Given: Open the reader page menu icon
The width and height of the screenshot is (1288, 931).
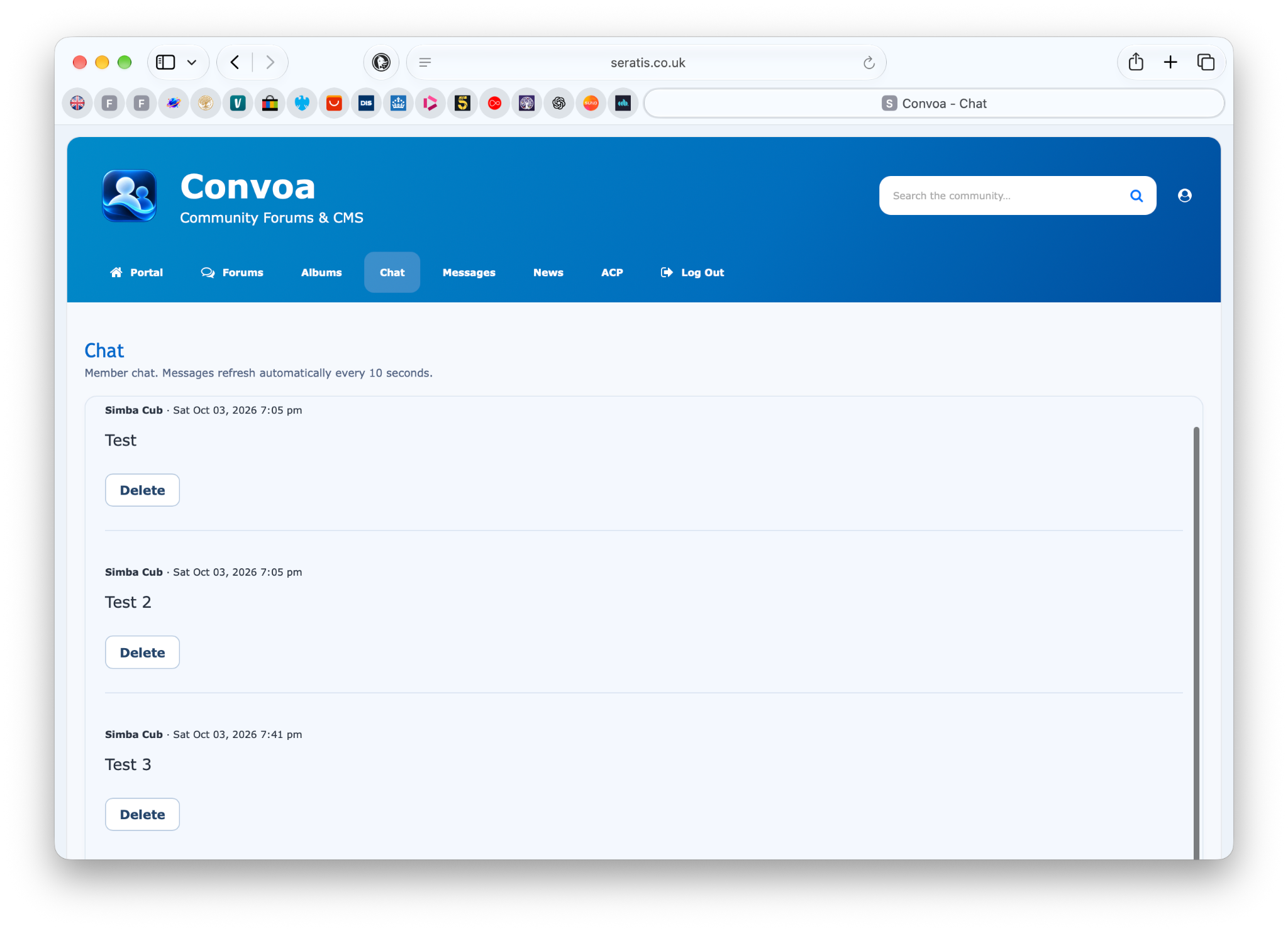Looking at the screenshot, I should [x=425, y=62].
